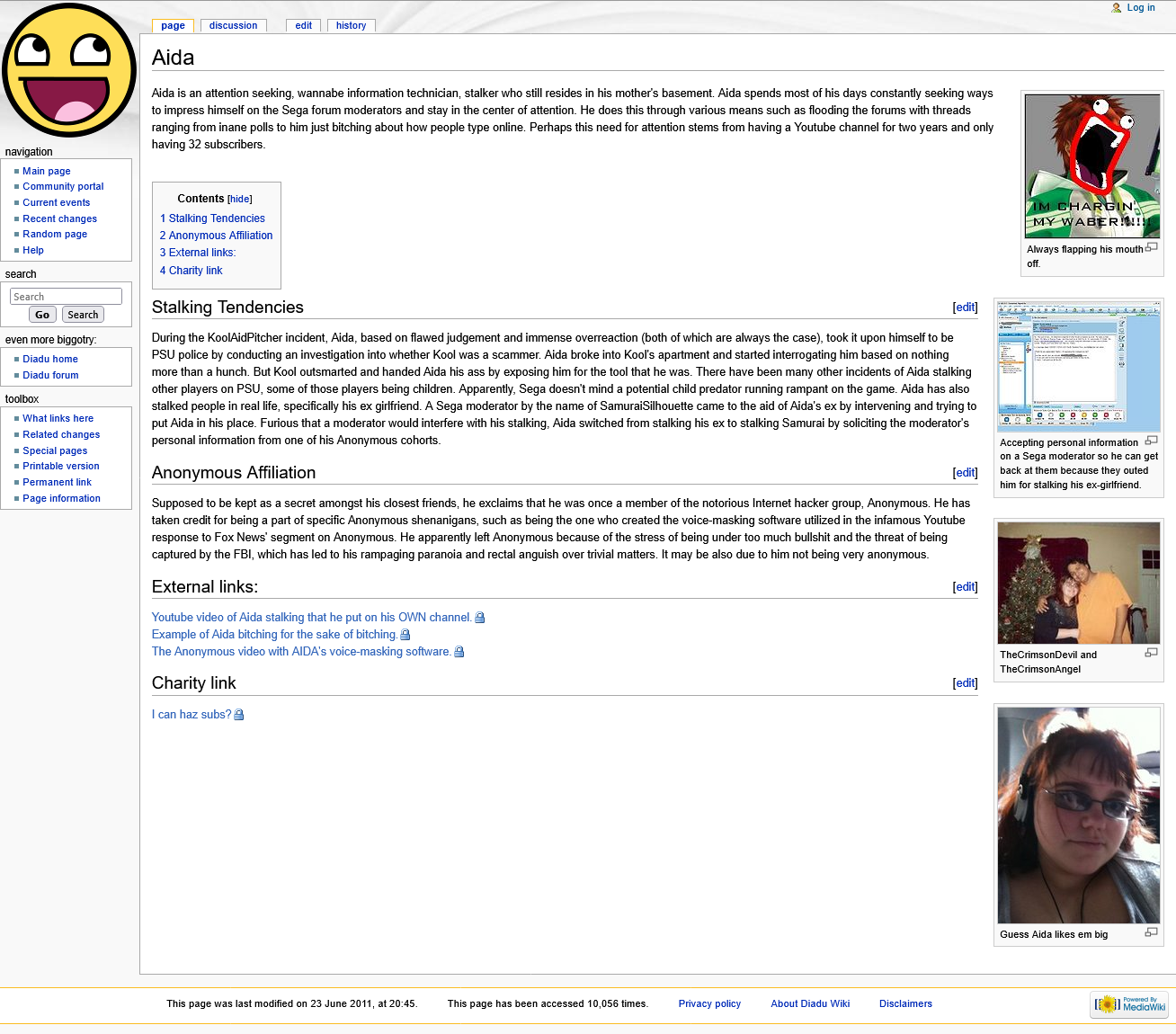The image size is (1176, 1034).
Task: Open Current events link
Action: pos(57,203)
